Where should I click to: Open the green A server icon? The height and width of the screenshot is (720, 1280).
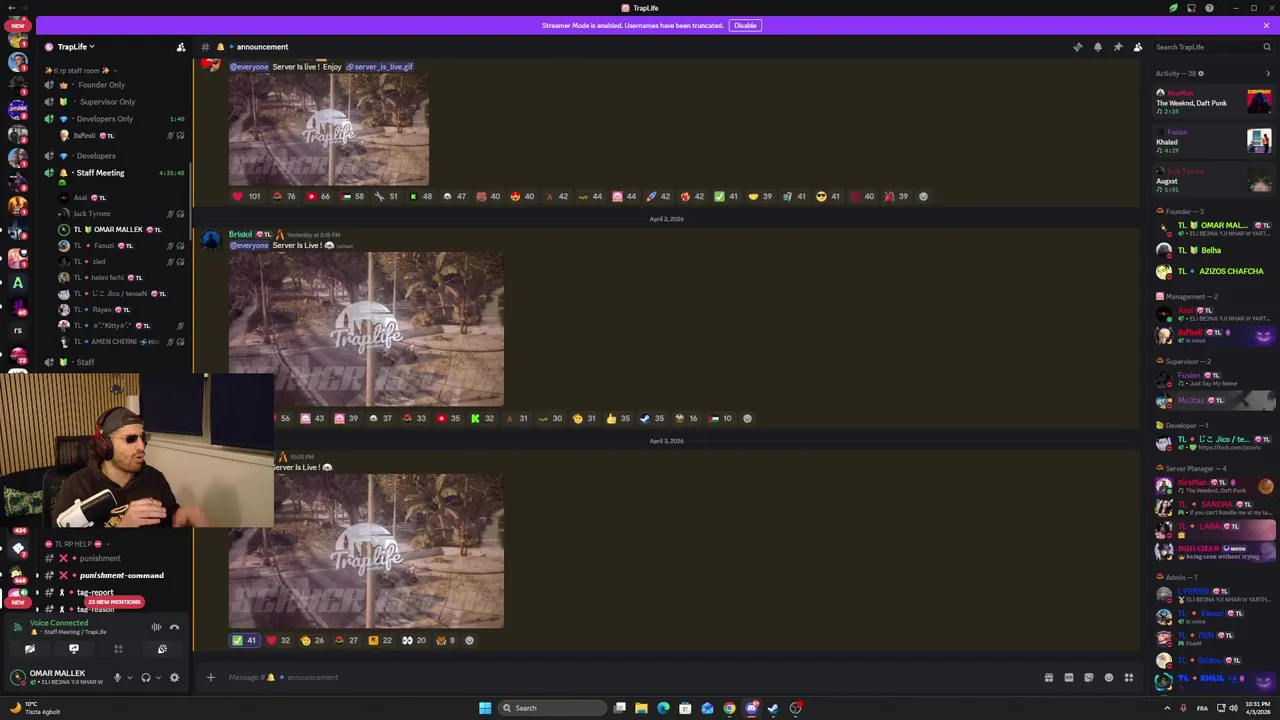(x=17, y=283)
